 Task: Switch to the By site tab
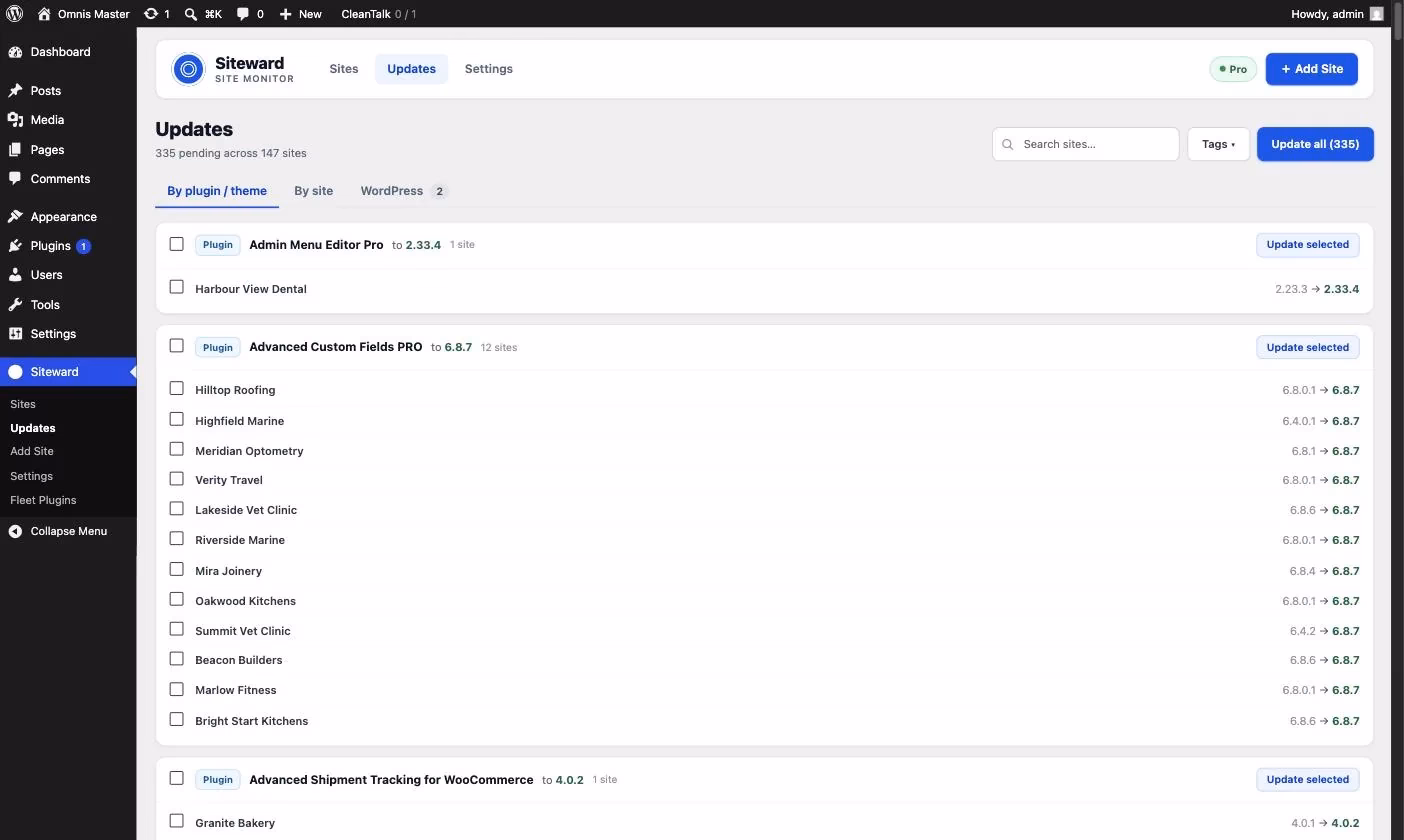click(314, 191)
